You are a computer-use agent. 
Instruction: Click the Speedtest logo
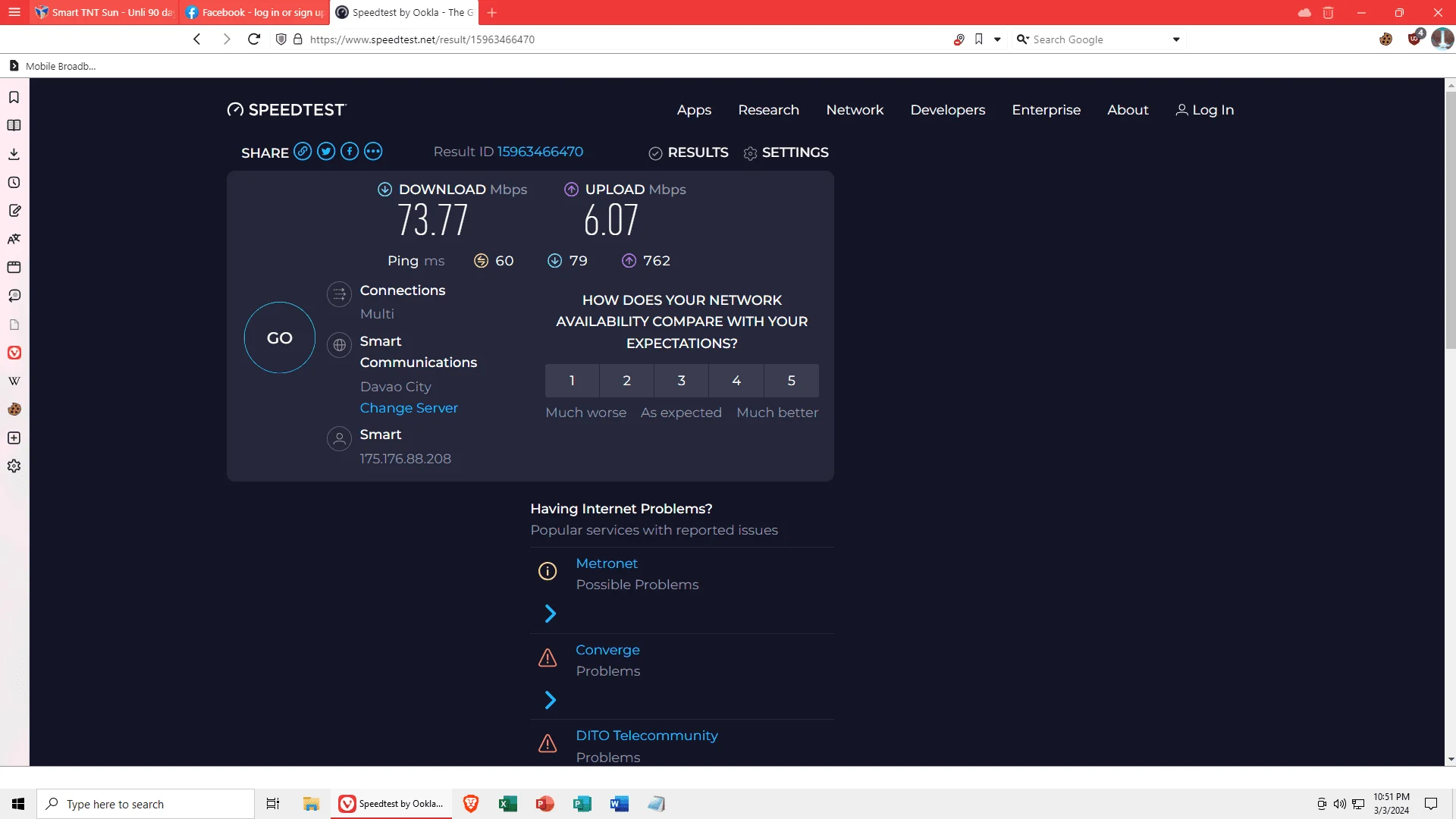coord(287,110)
